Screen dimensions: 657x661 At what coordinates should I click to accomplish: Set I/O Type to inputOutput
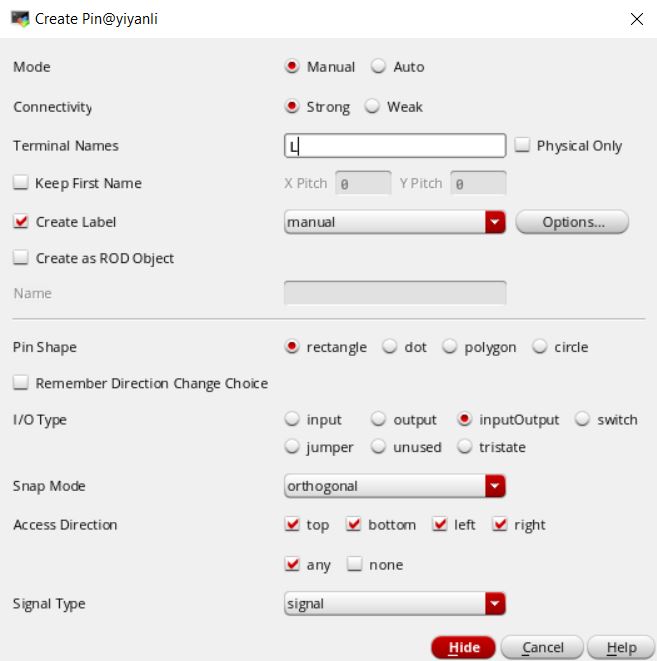point(464,419)
